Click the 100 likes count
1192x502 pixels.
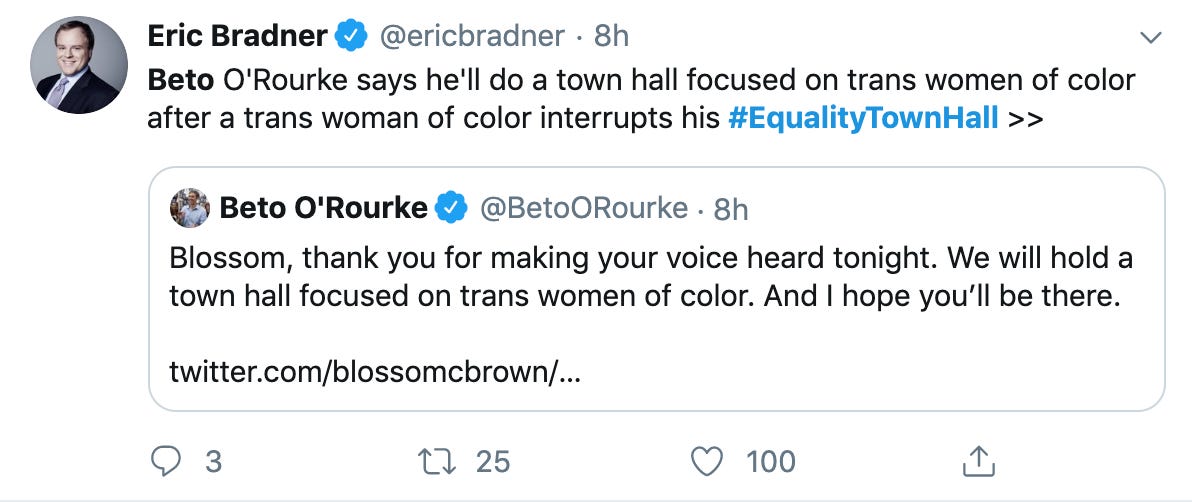coord(771,461)
